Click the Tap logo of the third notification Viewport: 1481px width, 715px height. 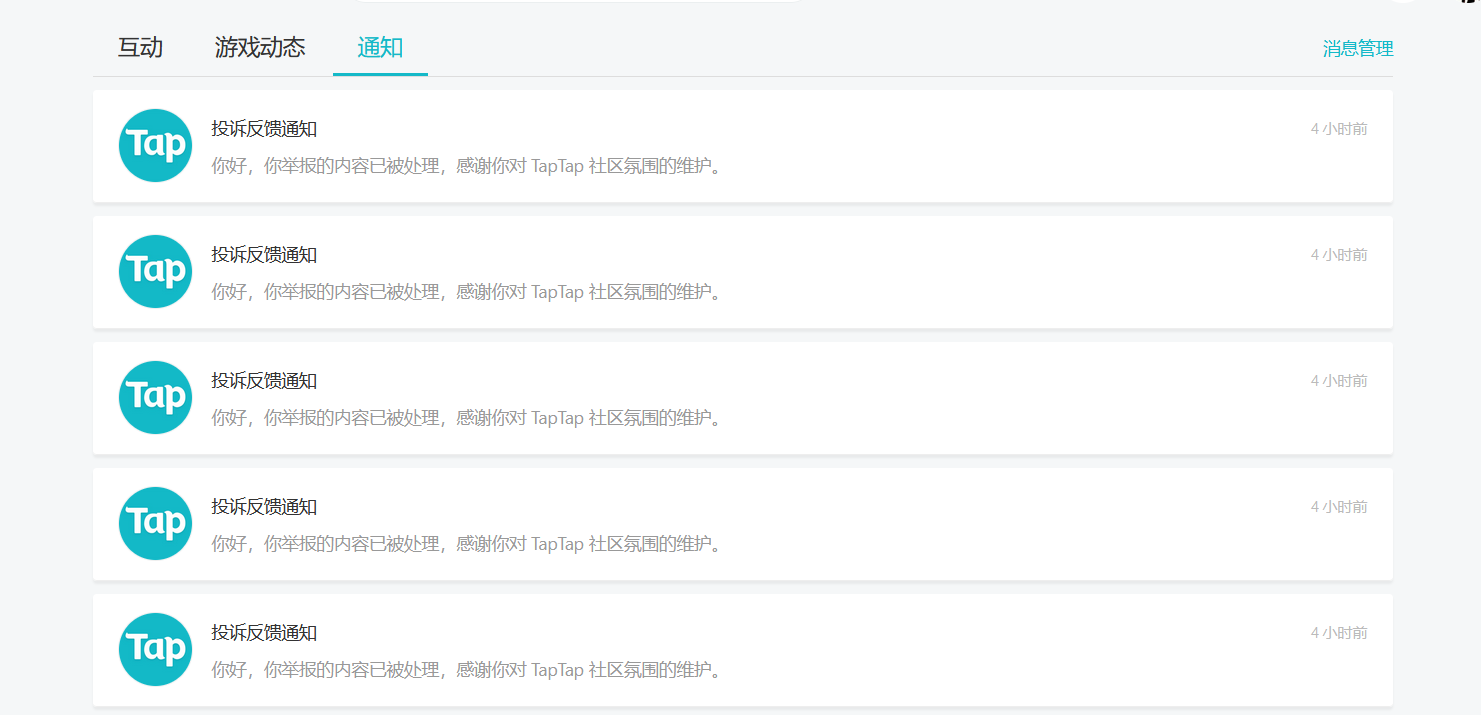(x=155, y=397)
